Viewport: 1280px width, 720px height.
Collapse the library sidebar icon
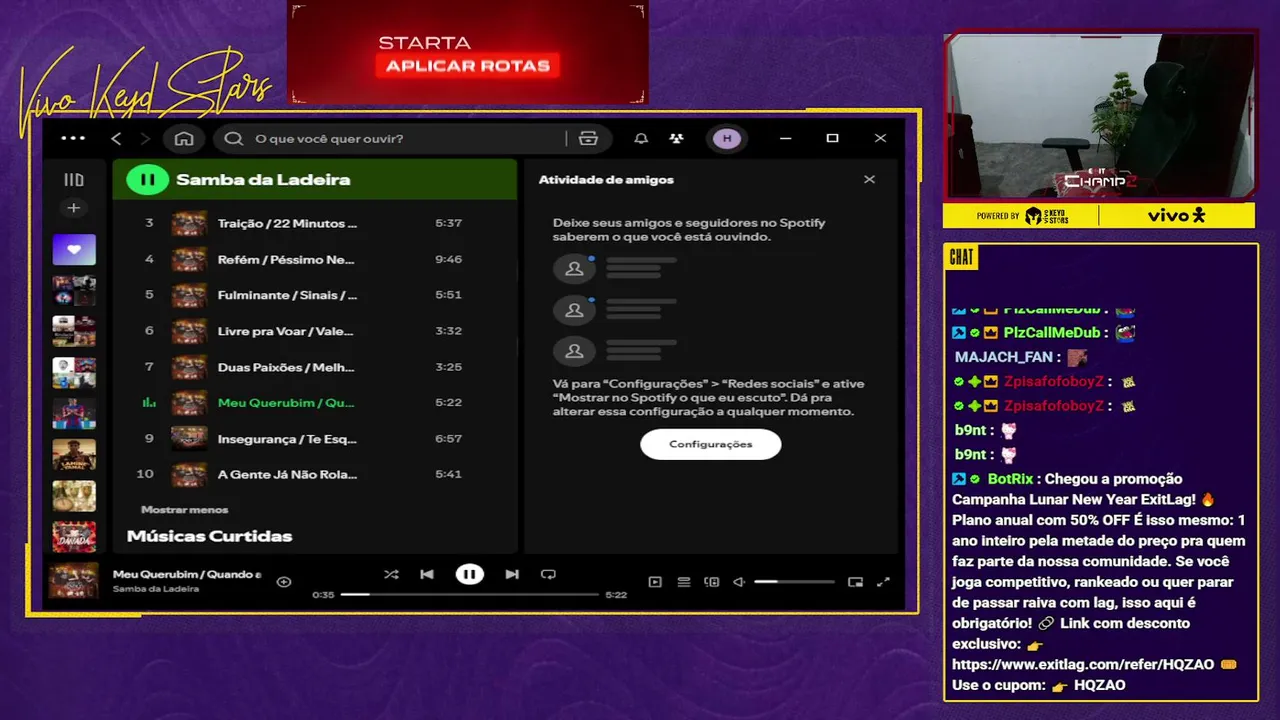click(x=74, y=180)
